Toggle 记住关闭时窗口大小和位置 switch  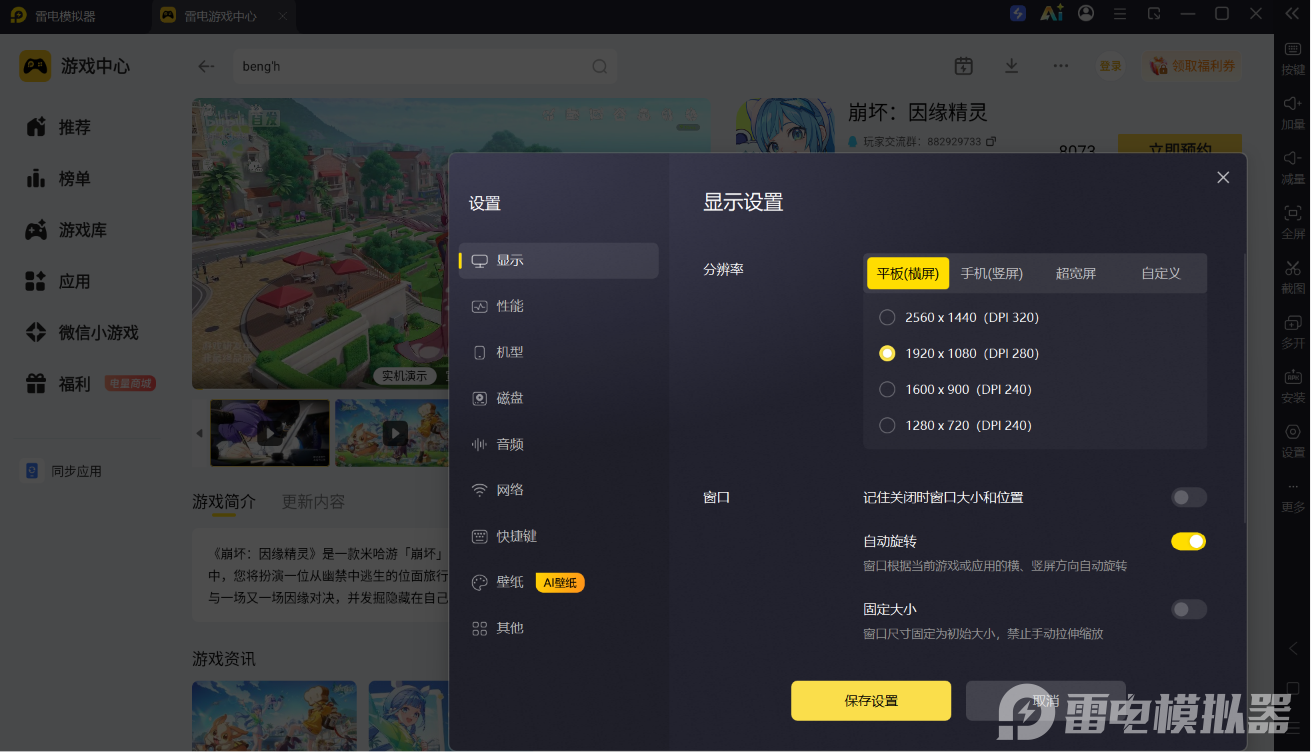click(1189, 497)
